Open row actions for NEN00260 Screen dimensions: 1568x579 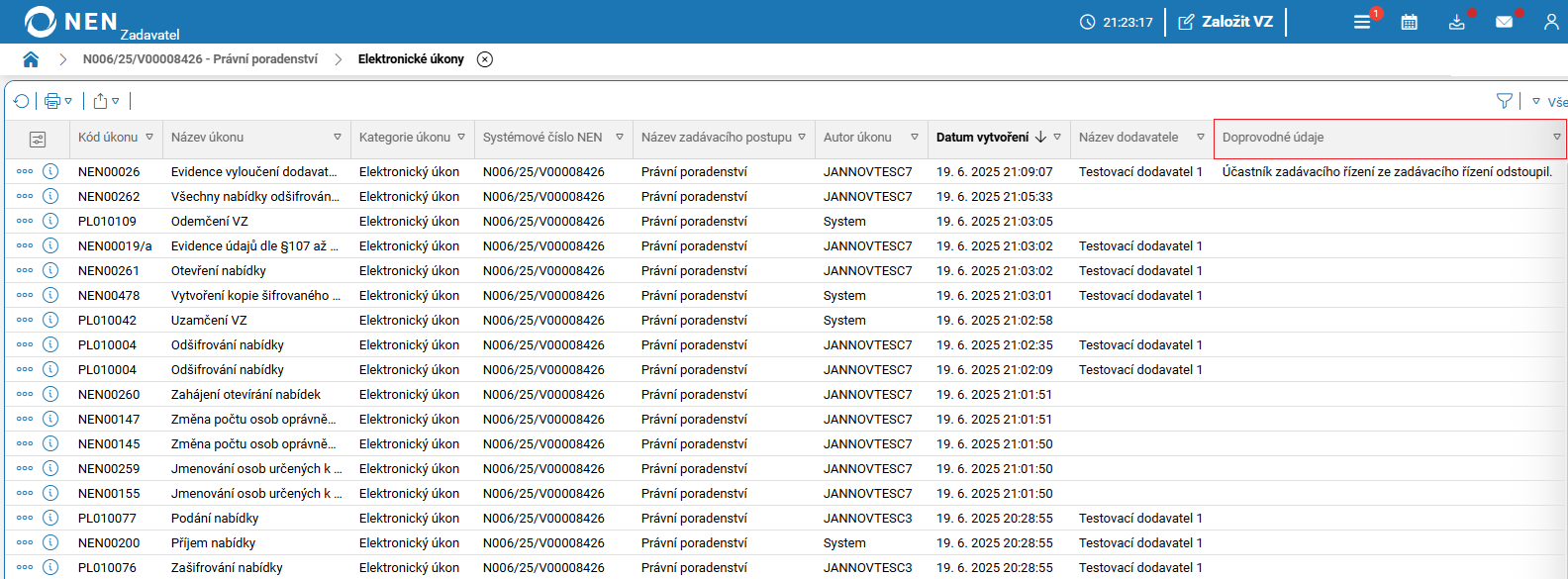[x=25, y=394]
